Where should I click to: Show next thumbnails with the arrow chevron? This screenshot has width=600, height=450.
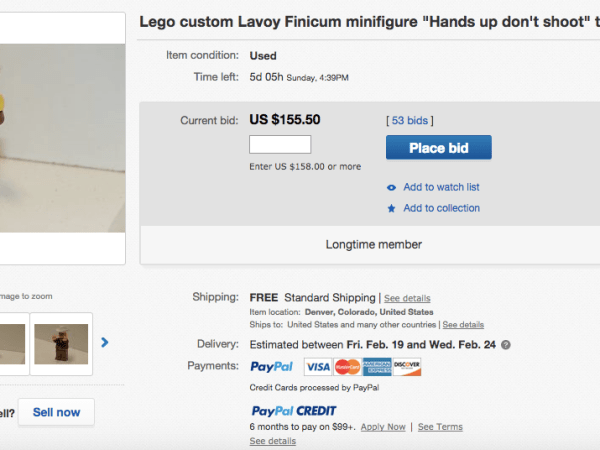tap(105, 343)
